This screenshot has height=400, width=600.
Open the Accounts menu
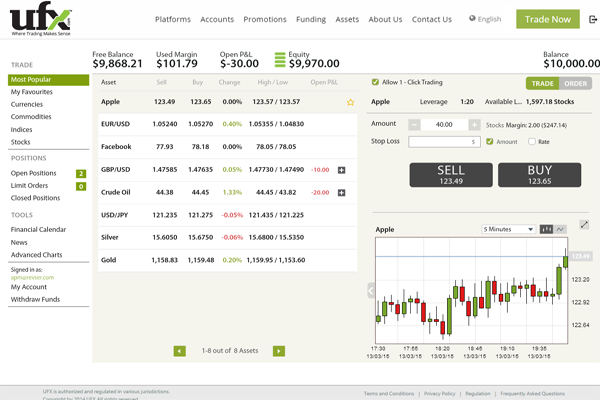pos(217,19)
